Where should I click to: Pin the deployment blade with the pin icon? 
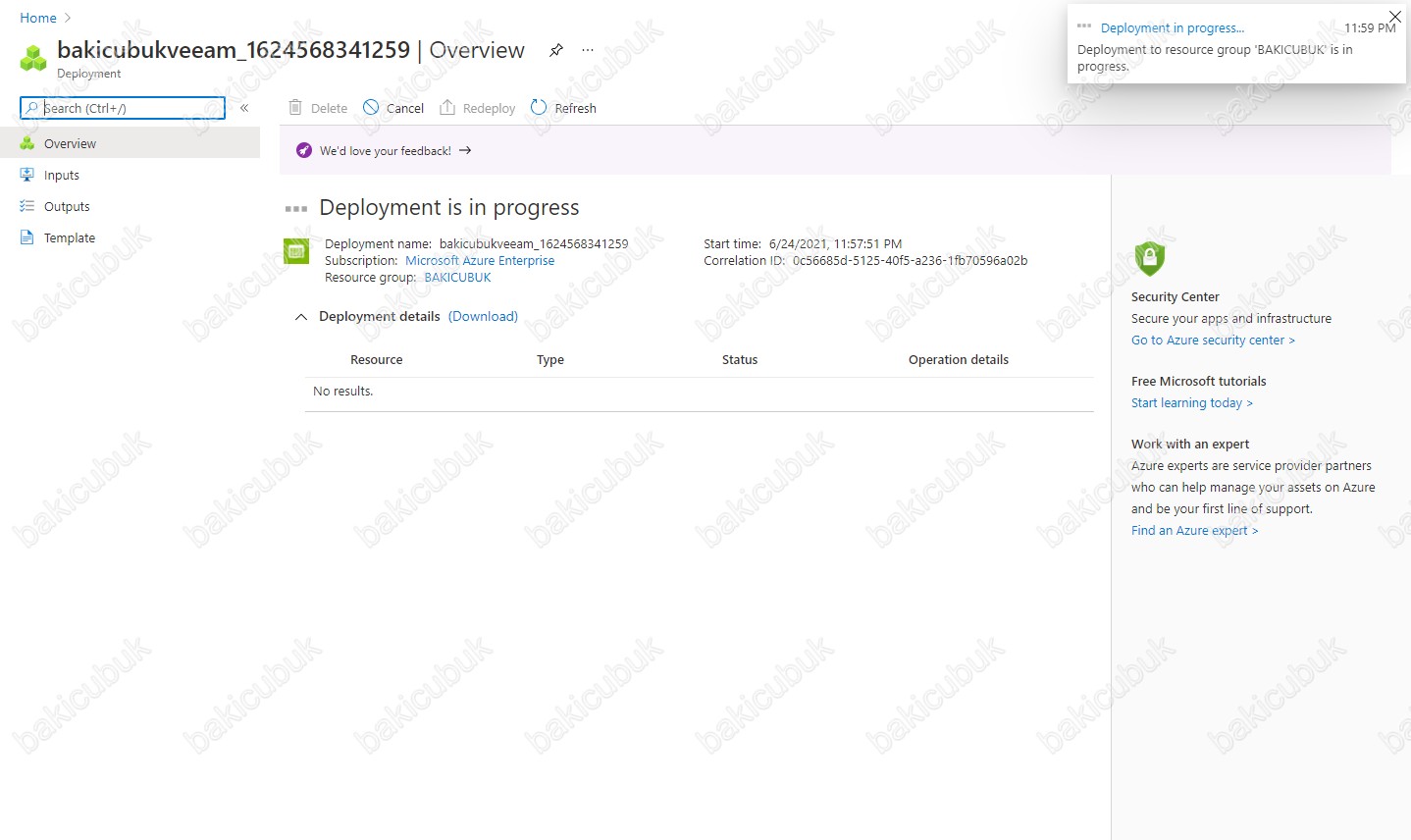(x=556, y=50)
